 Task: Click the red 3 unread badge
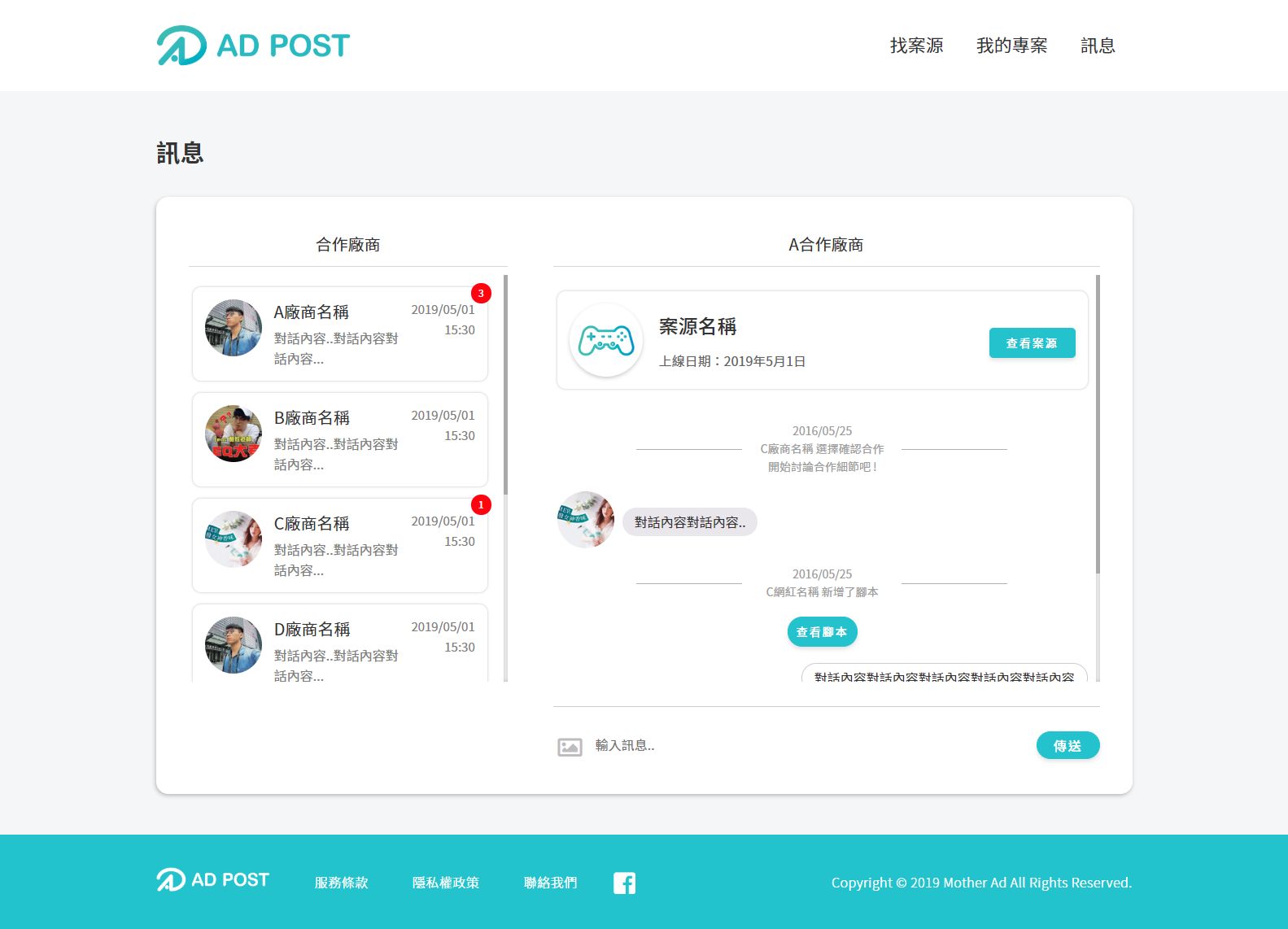481,294
